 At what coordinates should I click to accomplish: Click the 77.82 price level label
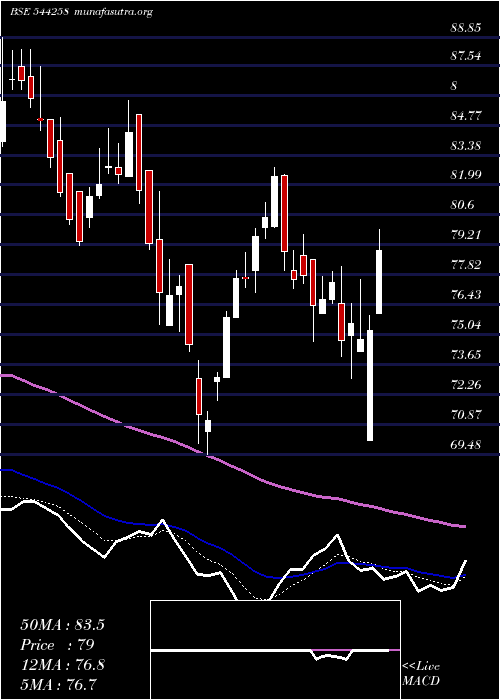click(466, 265)
